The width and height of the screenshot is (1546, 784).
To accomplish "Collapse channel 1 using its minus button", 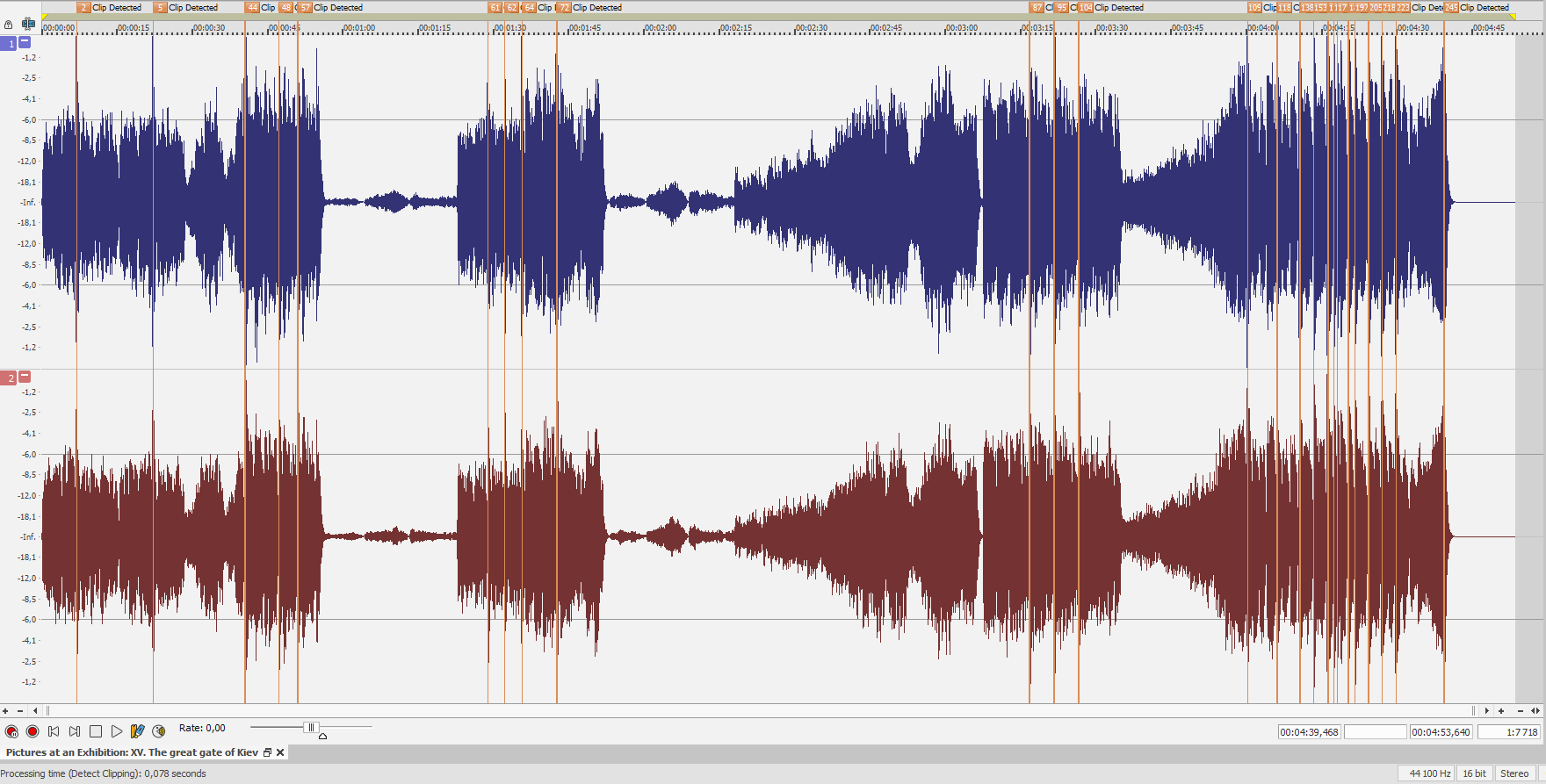I will point(25,42).
